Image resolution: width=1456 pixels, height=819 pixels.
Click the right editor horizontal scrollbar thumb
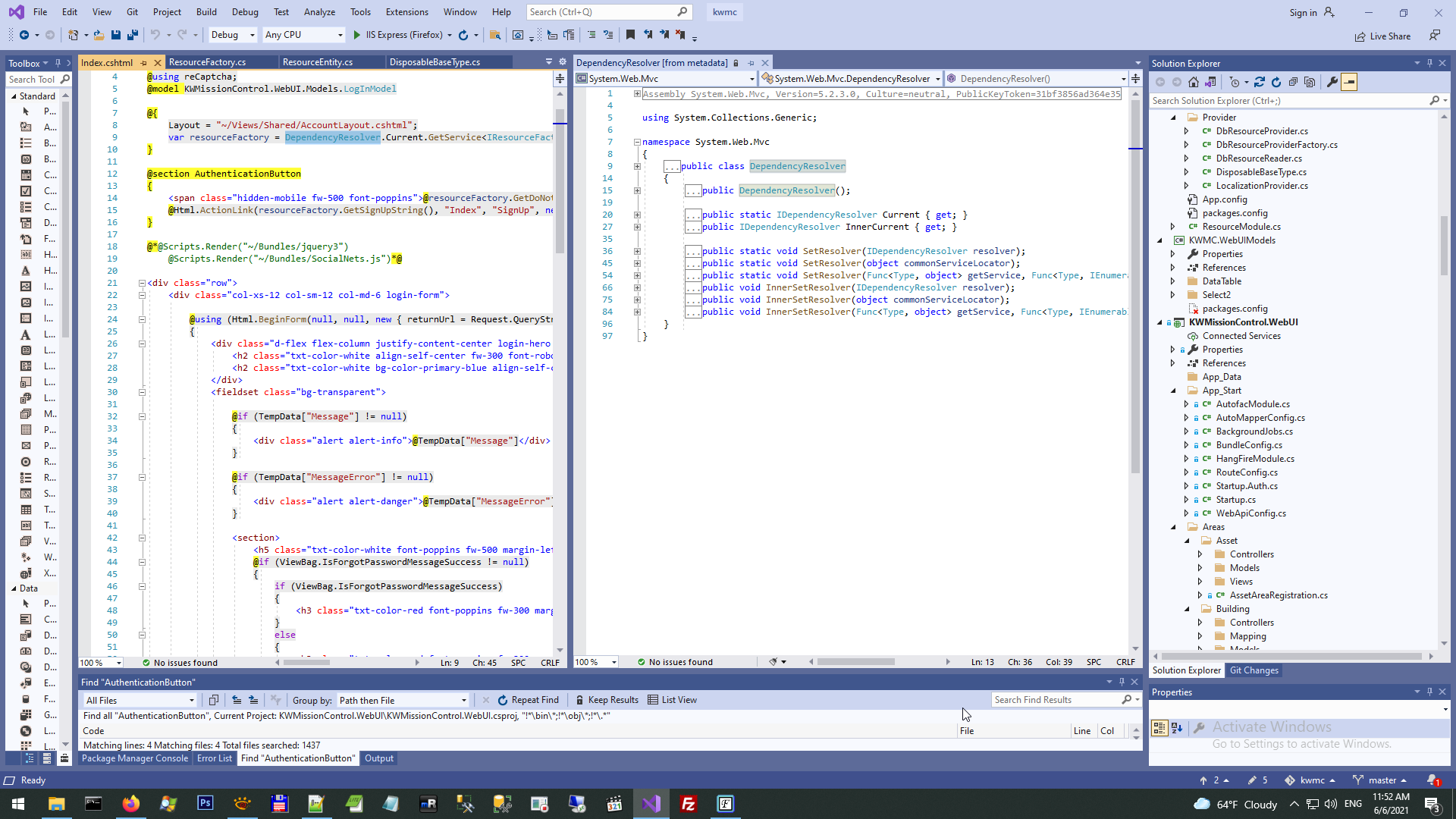855,662
